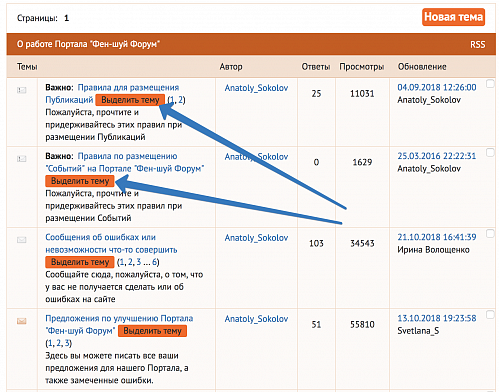Click the 'Автор' column header
This screenshot has width=499, height=392.
pos(231,67)
